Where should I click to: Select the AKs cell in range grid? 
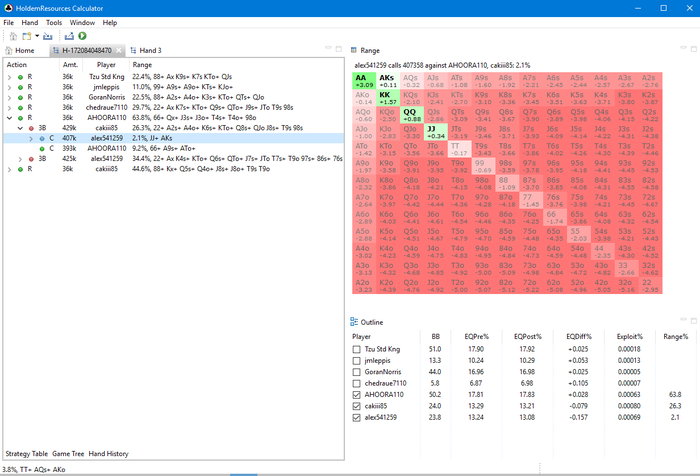388,81
